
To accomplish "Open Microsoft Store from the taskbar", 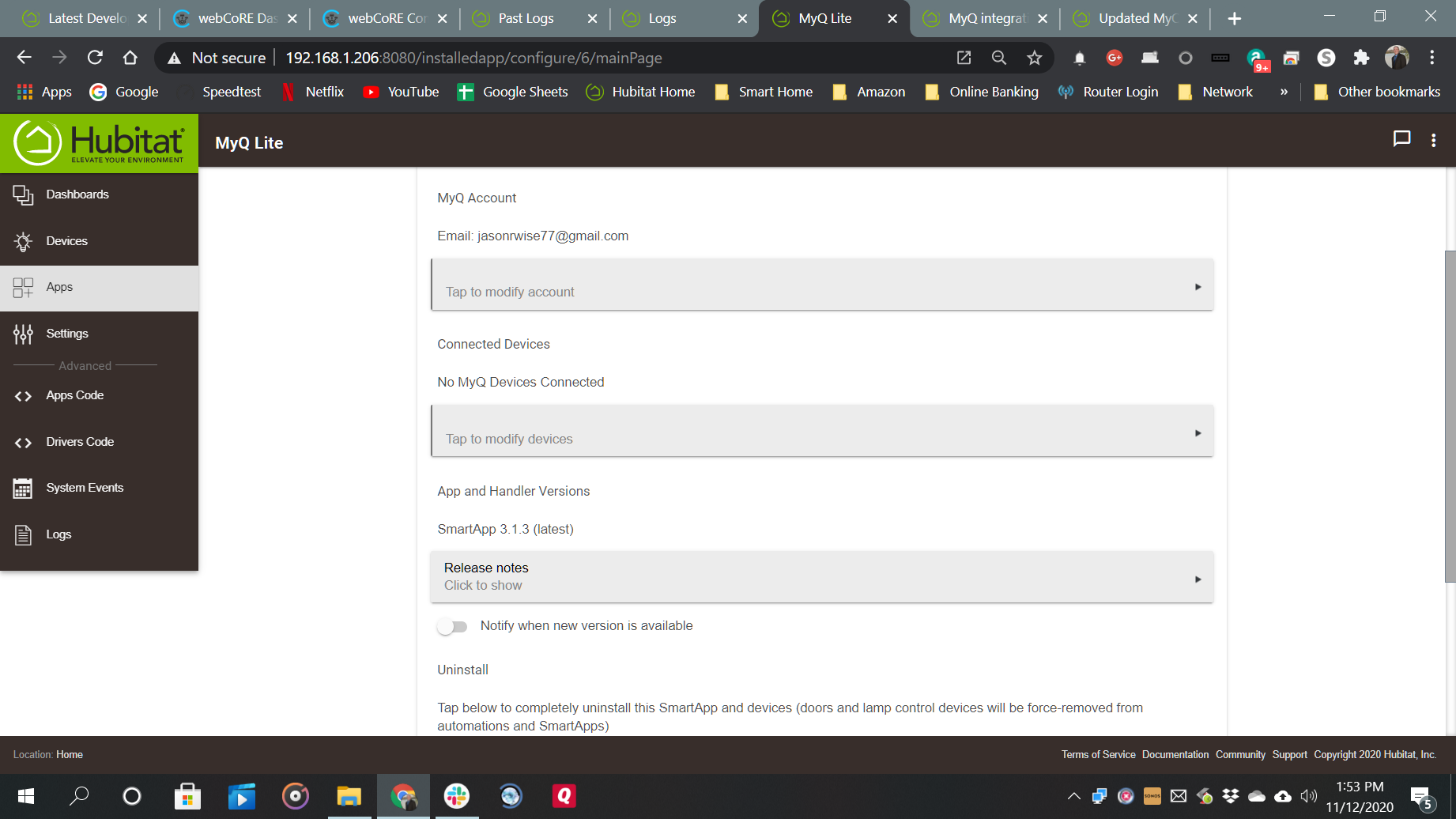I will [x=187, y=796].
